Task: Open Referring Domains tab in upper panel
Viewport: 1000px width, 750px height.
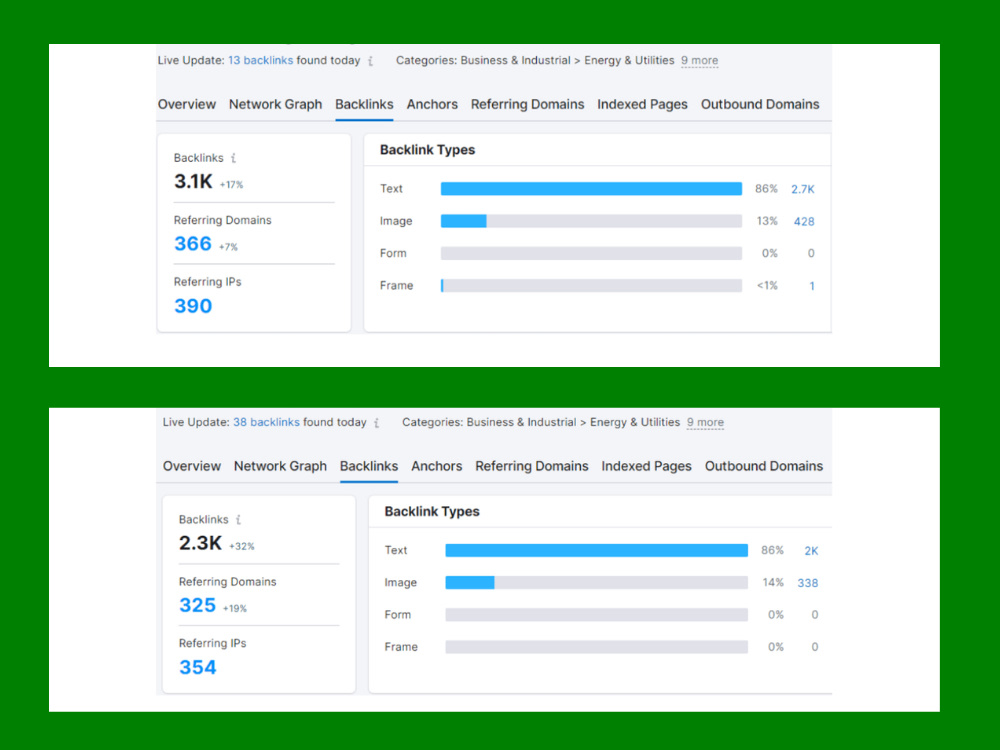Action: click(527, 104)
